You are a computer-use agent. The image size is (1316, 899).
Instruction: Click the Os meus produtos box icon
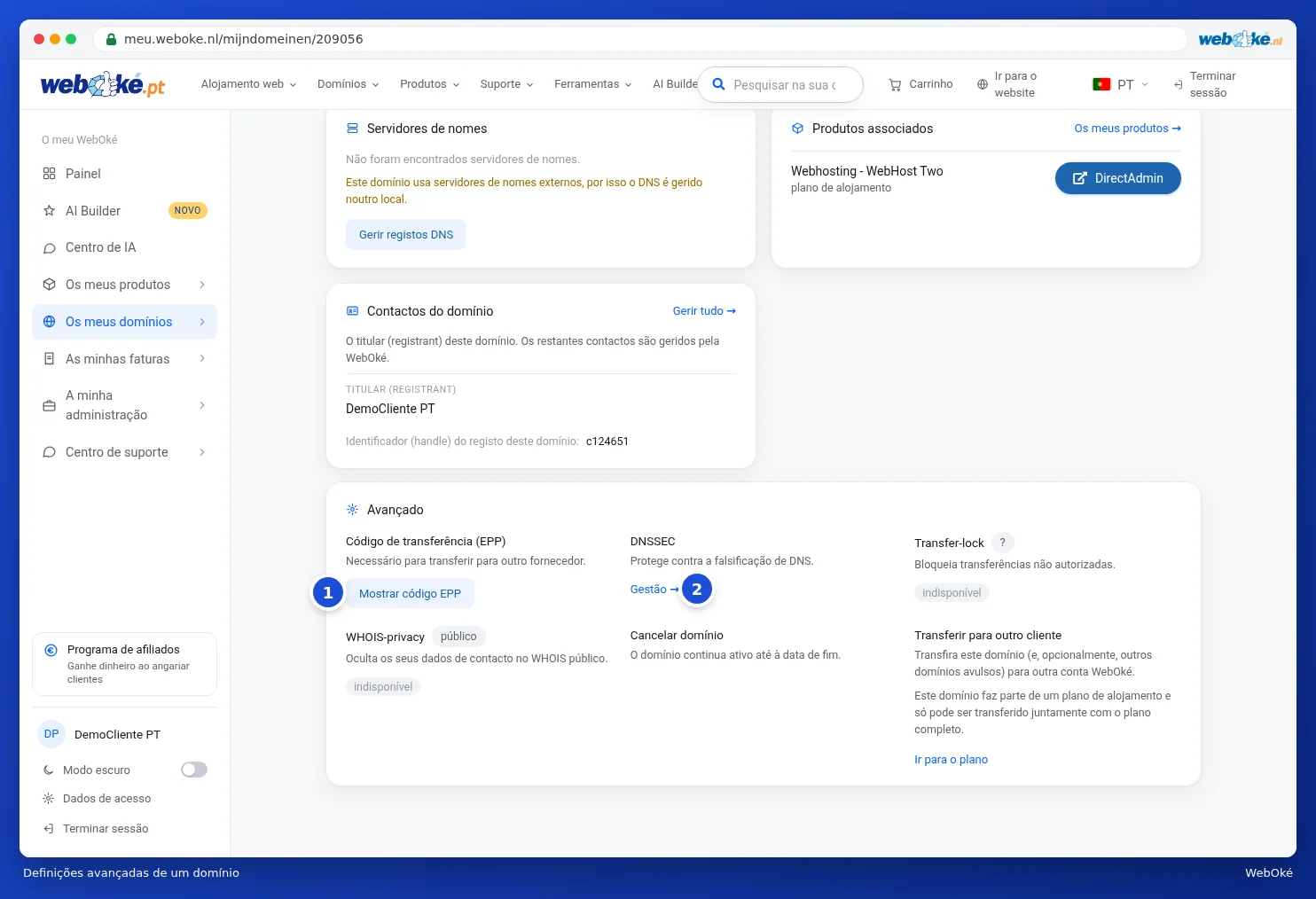click(49, 285)
